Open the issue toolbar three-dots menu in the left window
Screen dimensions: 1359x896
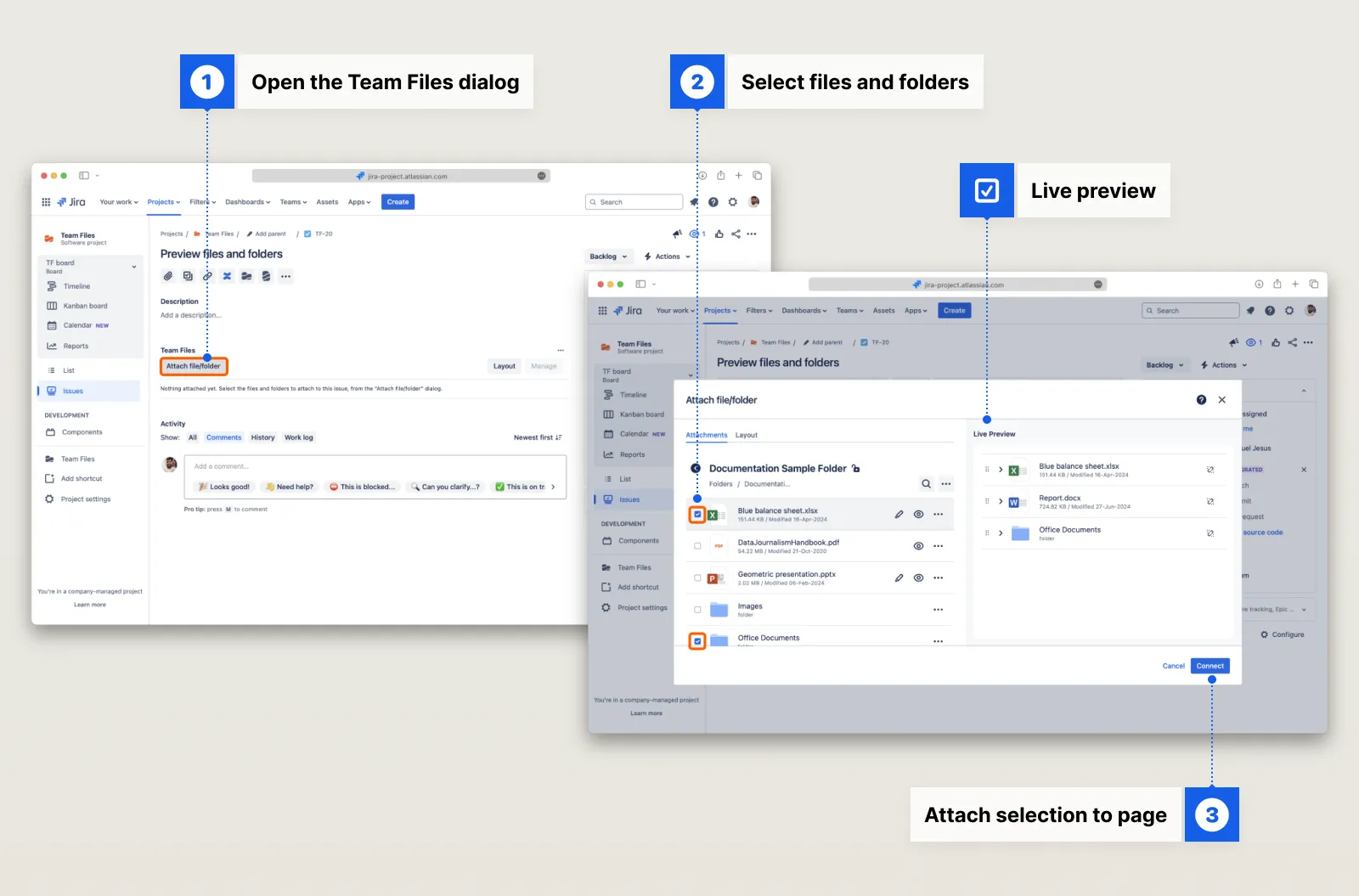285,276
